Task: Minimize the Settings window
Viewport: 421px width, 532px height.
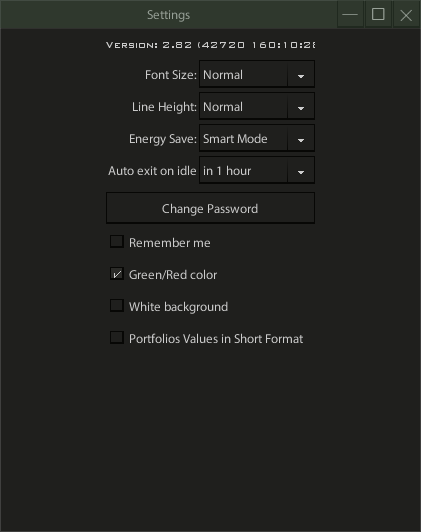Action: click(x=350, y=15)
